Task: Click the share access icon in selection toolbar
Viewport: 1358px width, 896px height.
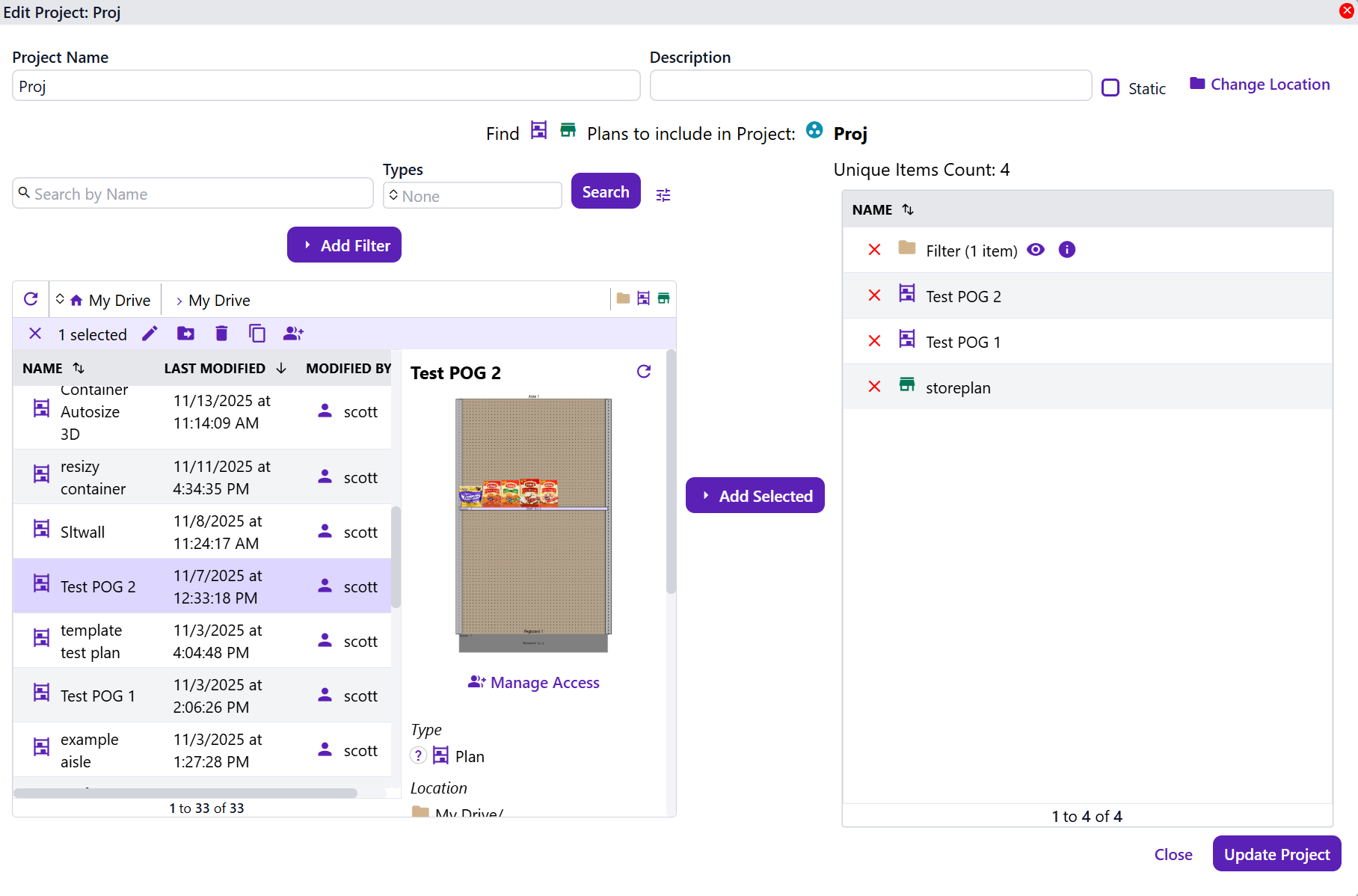Action: [293, 334]
